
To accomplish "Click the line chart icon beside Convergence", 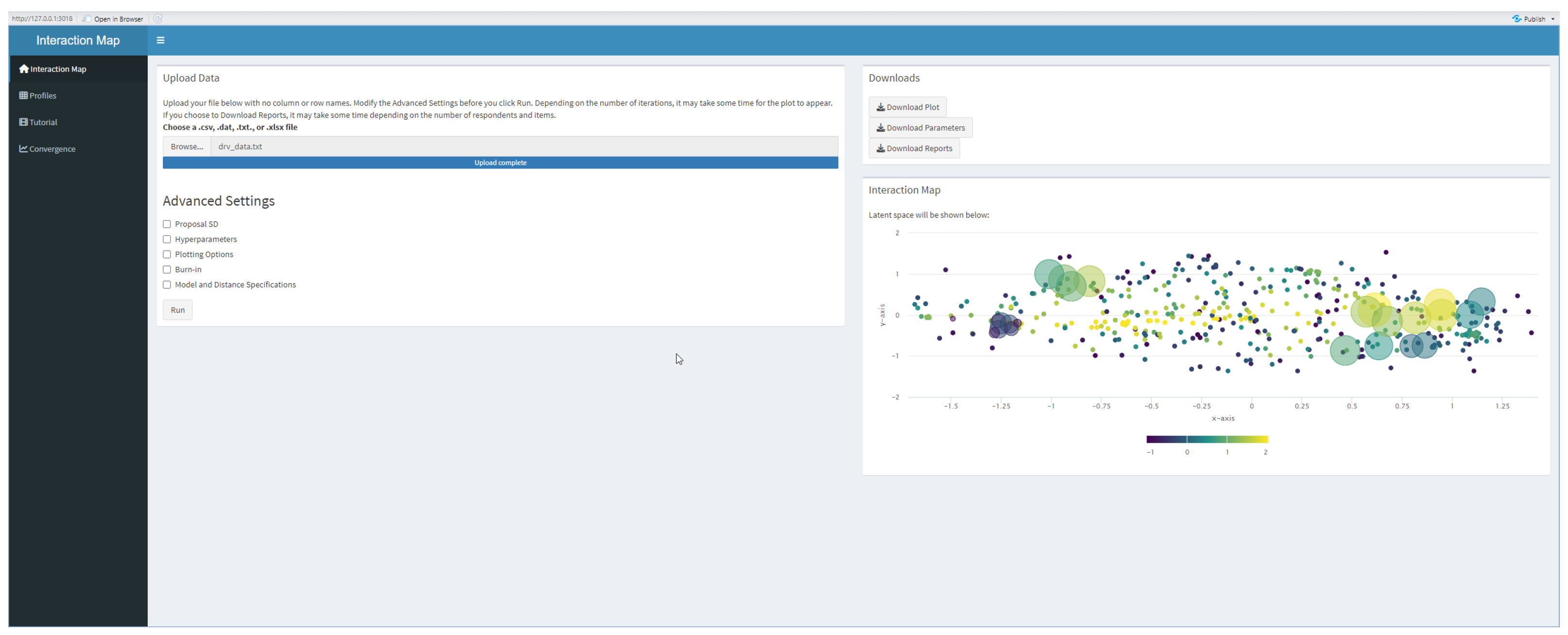I will point(23,148).
